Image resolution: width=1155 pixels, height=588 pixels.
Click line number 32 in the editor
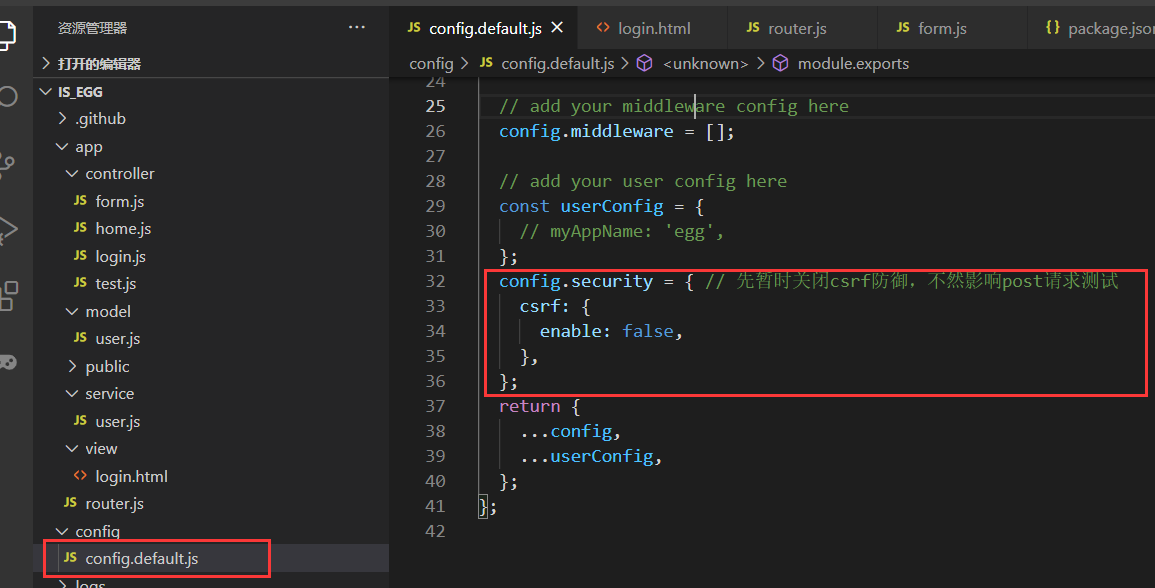point(435,281)
